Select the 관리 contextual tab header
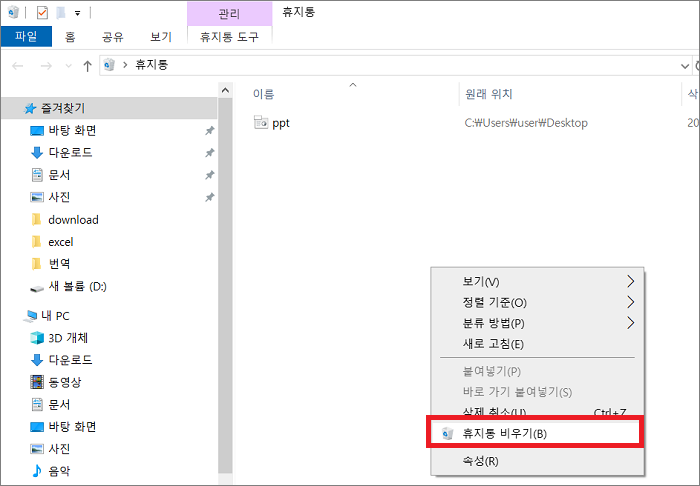Image resolution: width=700 pixels, height=486 pixels. (229, 14)
